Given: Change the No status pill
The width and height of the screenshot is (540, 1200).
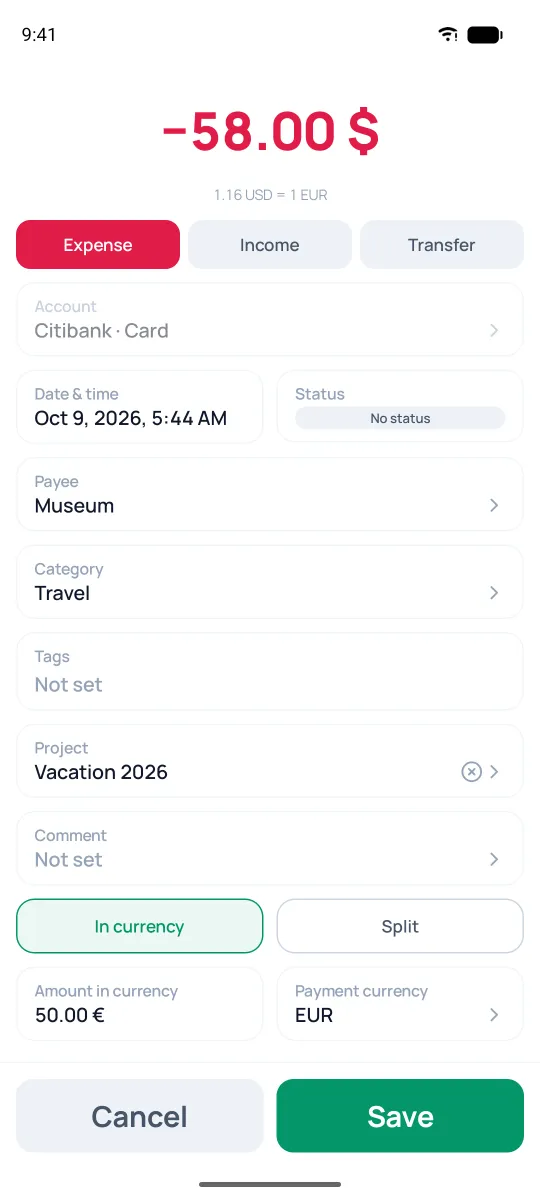Looking at the screenshot, I should (x=400, y=418).
